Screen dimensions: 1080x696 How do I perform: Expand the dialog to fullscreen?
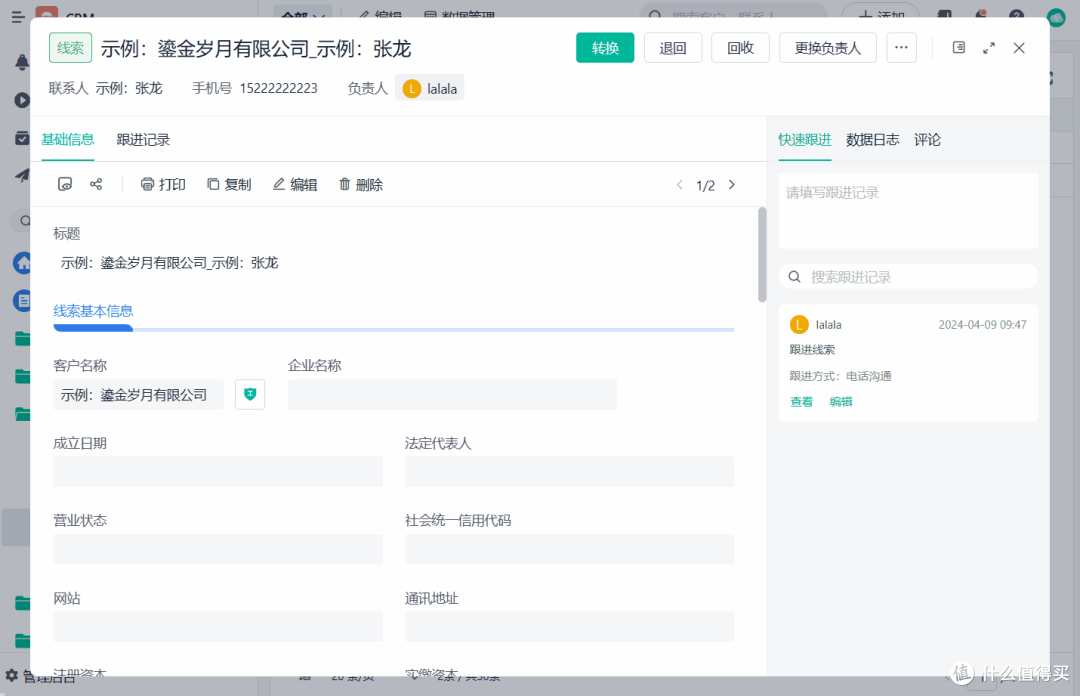988,48
